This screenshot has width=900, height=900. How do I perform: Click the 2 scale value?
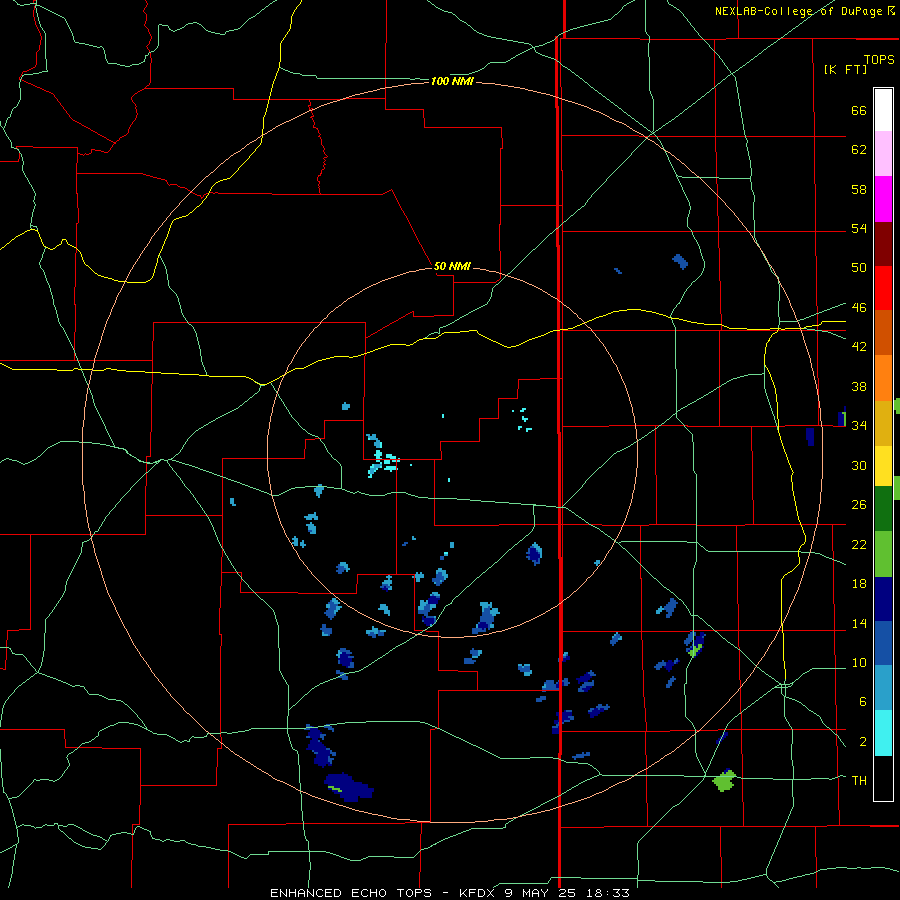pyautogui.click(x=862, y=741)
